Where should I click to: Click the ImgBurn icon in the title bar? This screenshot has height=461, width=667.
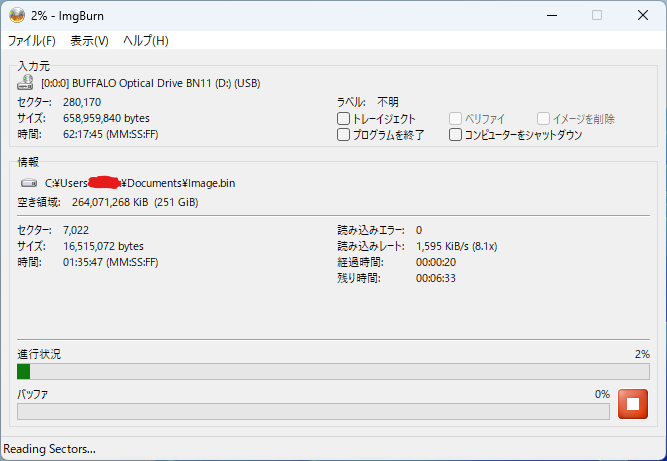click(x=17, y=15)
